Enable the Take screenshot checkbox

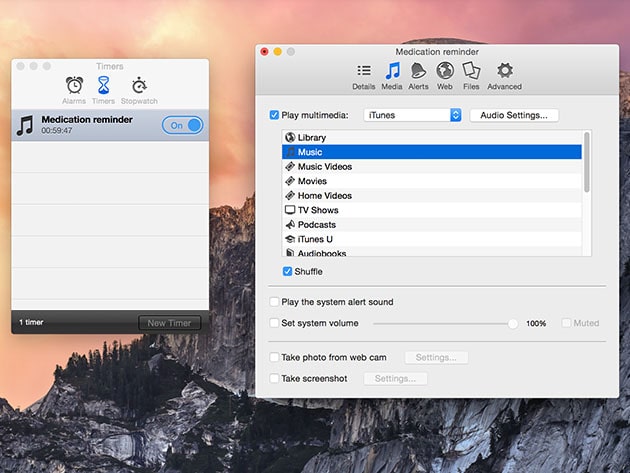pos(274,378)
